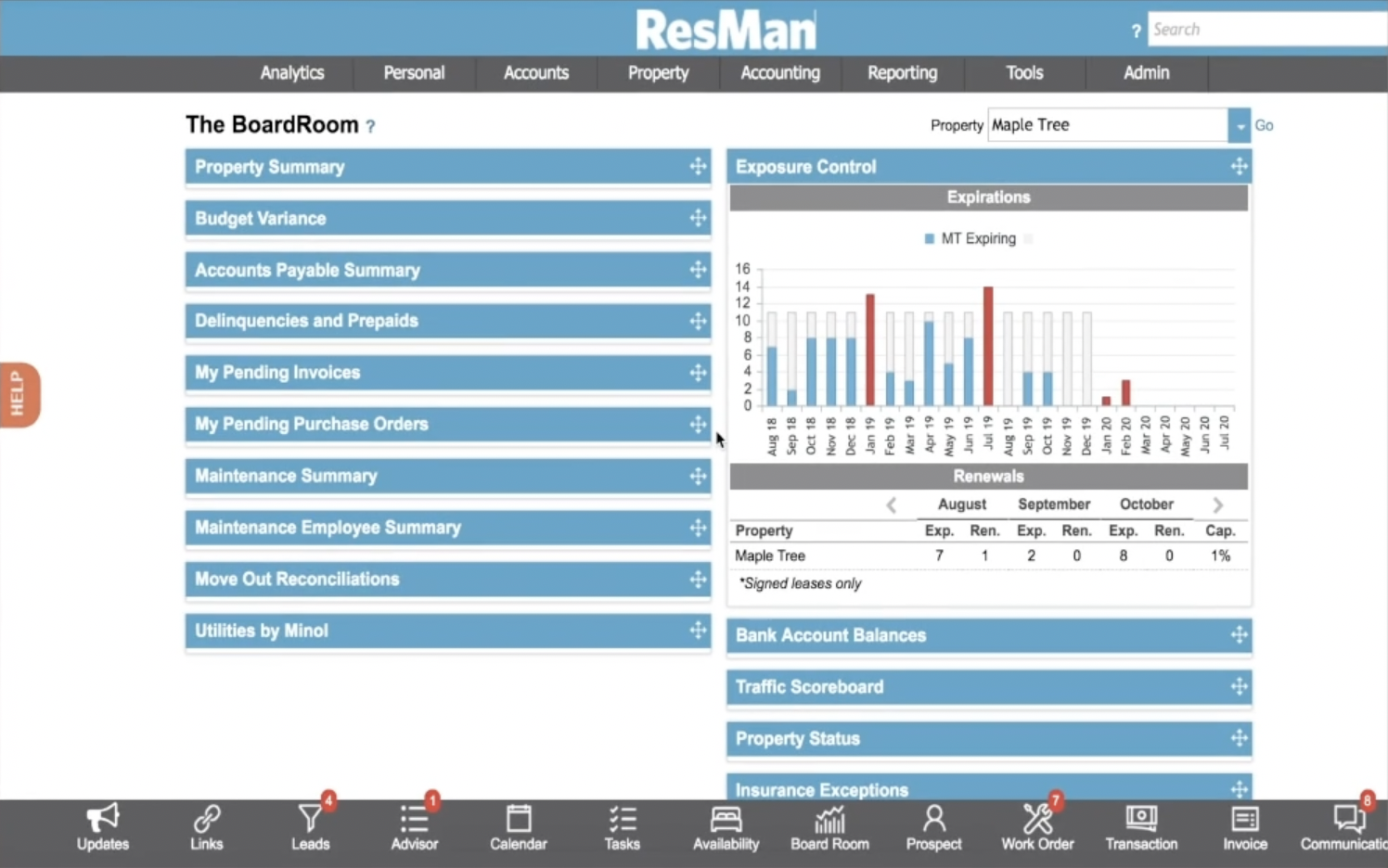Open the Property selection dropdown
Screen dimensions: 1388x868
point(1240,124)
